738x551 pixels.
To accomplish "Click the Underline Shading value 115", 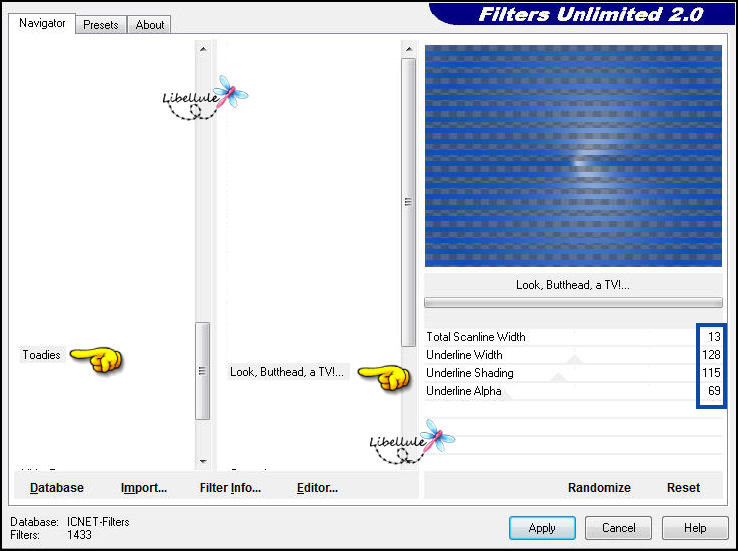I will coord(711,373).
